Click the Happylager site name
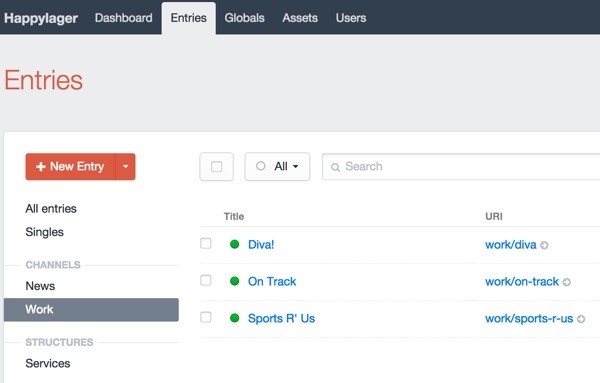Screen dimensions: 600x383 (x=41, y=18)
